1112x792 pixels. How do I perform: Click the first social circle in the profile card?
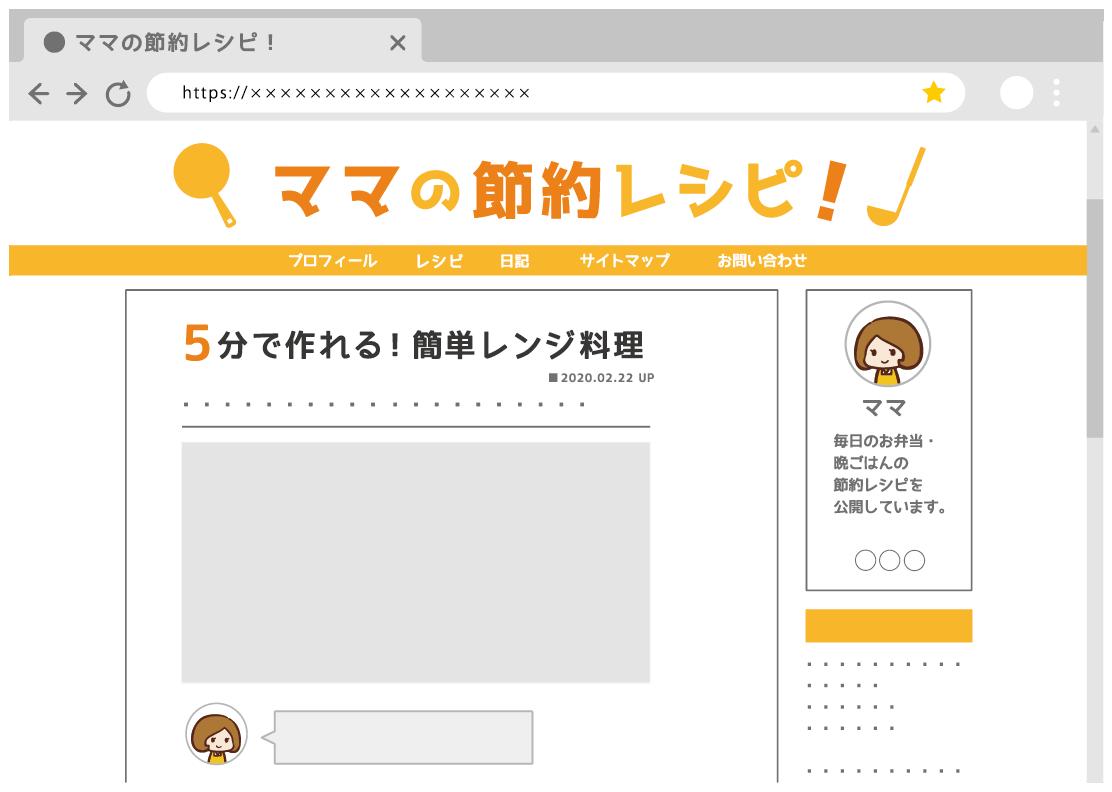[x=865, y=560]
